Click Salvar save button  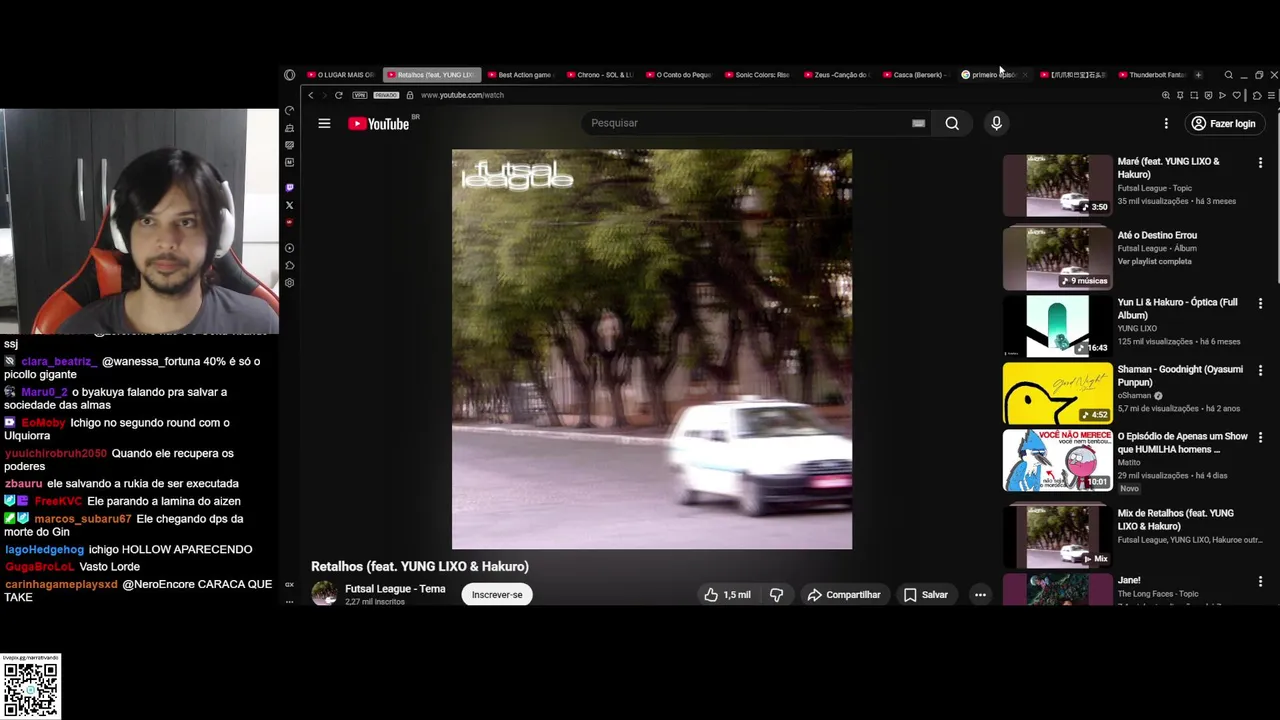point(926,595)
